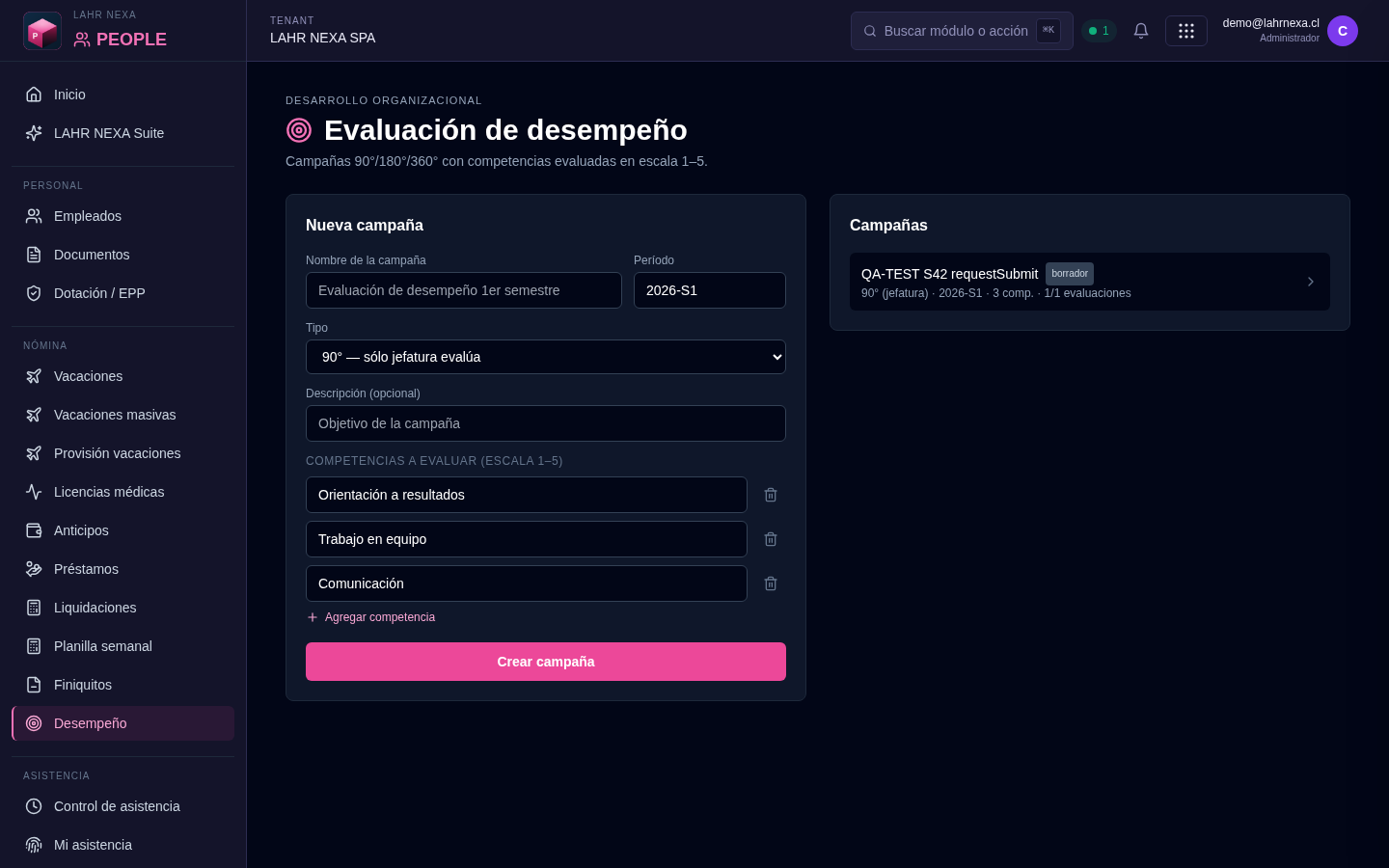The image size is (1389, 868).
Task: Click the Finiquitos document icon
Action: [34, 685]
